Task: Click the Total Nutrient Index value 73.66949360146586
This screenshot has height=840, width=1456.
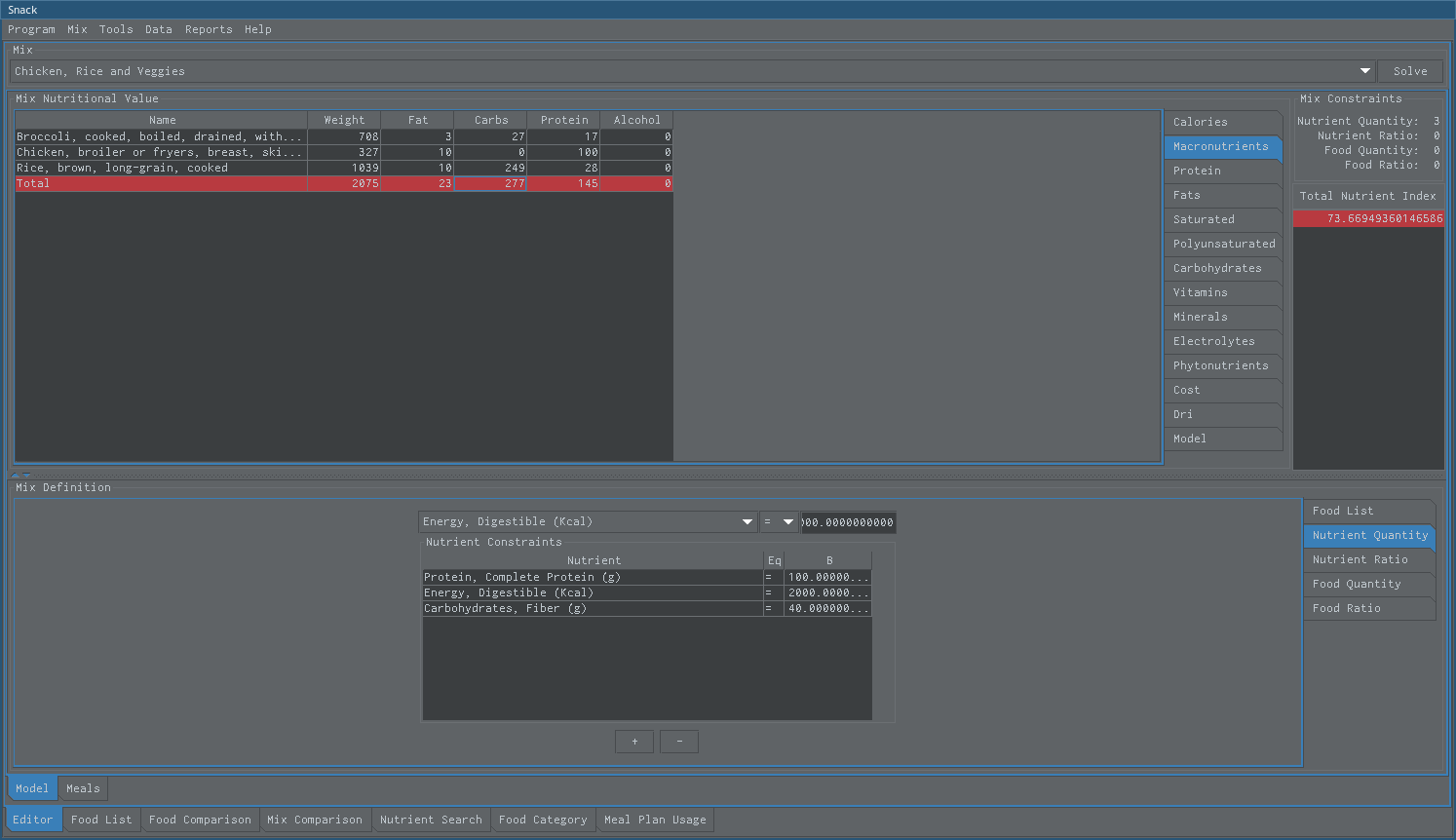Action: [x=1368, y=218]
